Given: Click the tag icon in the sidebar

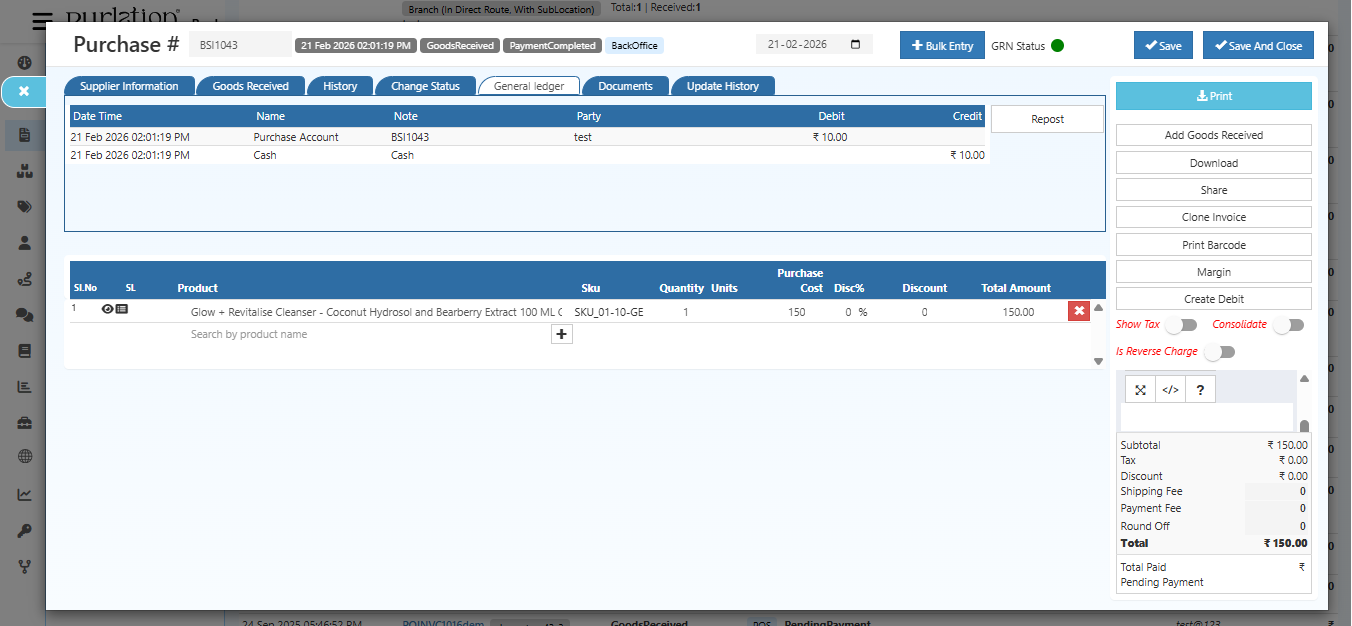Looking at the screenshot, I should click(23, 206).
